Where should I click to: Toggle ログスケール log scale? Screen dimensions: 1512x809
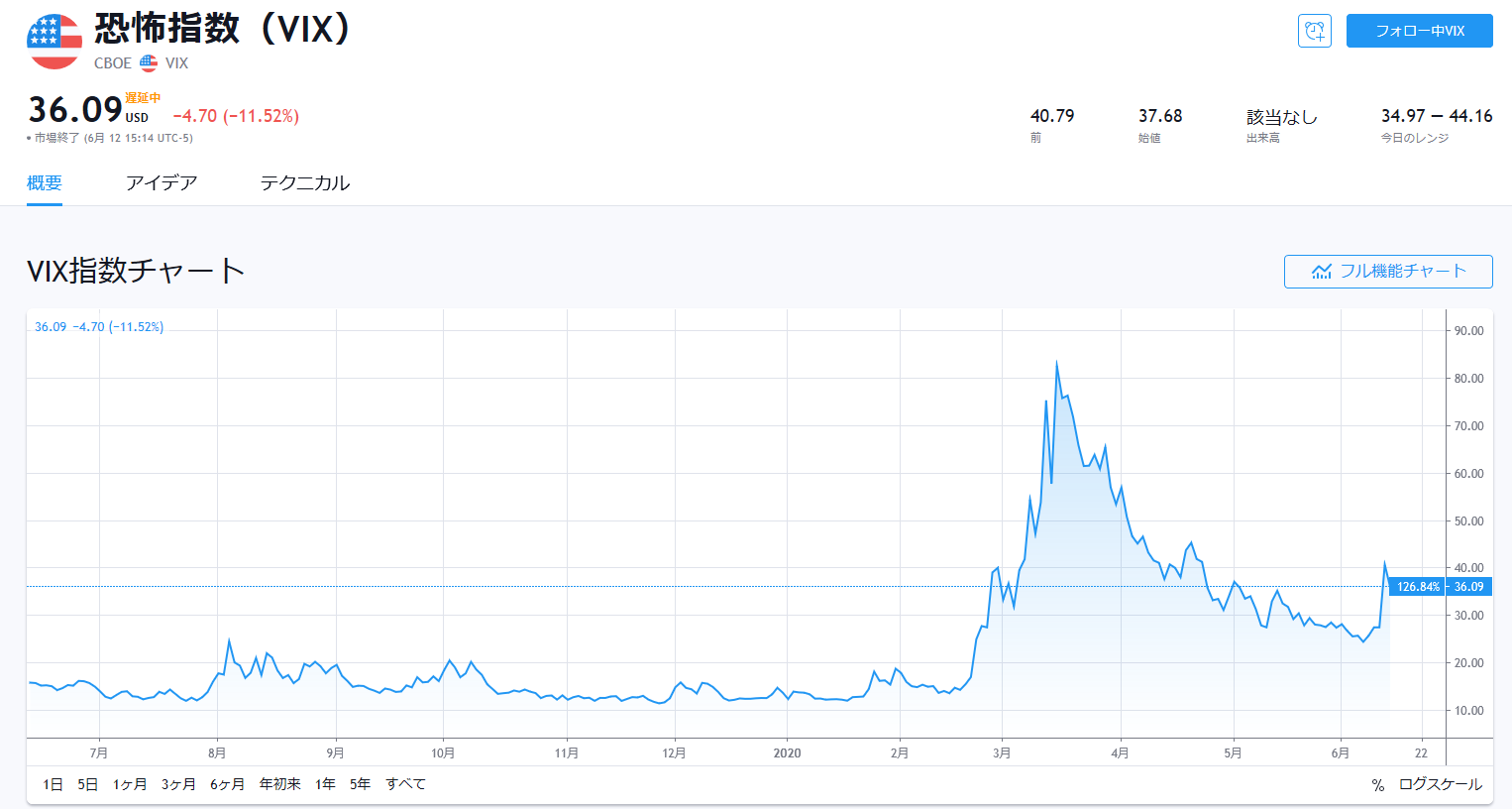pyautogui.click(x=1440, y=785)
